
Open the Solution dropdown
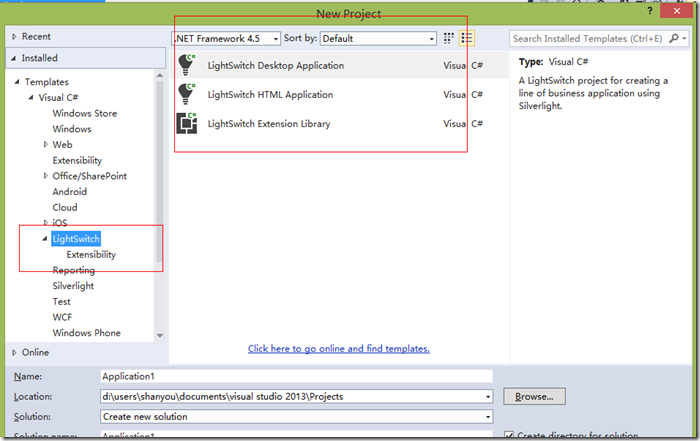(x=488, y=417)
